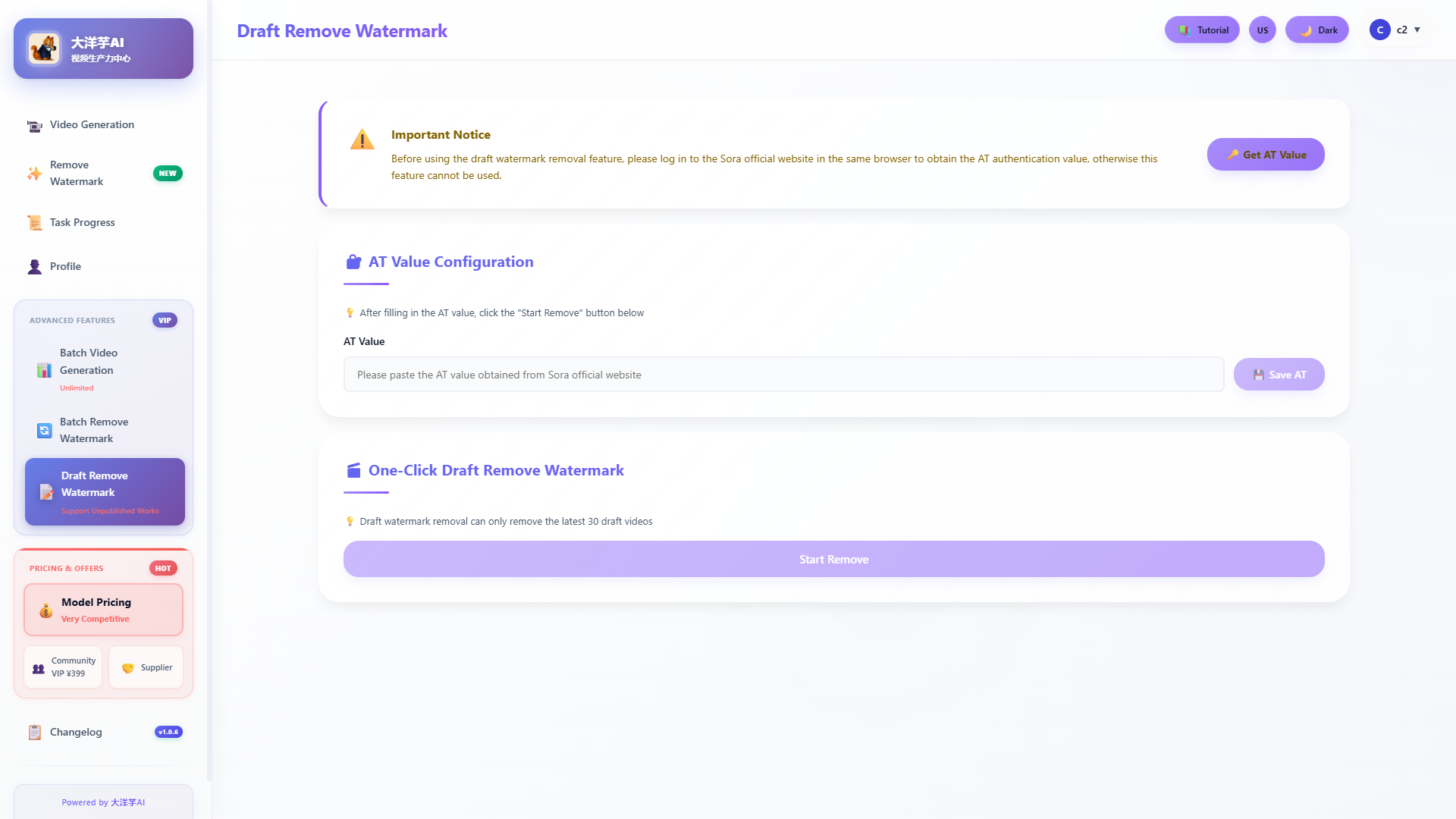Click the Save AT button
The width and height of the screenshot is (1456, 819).
point(1279,375)
